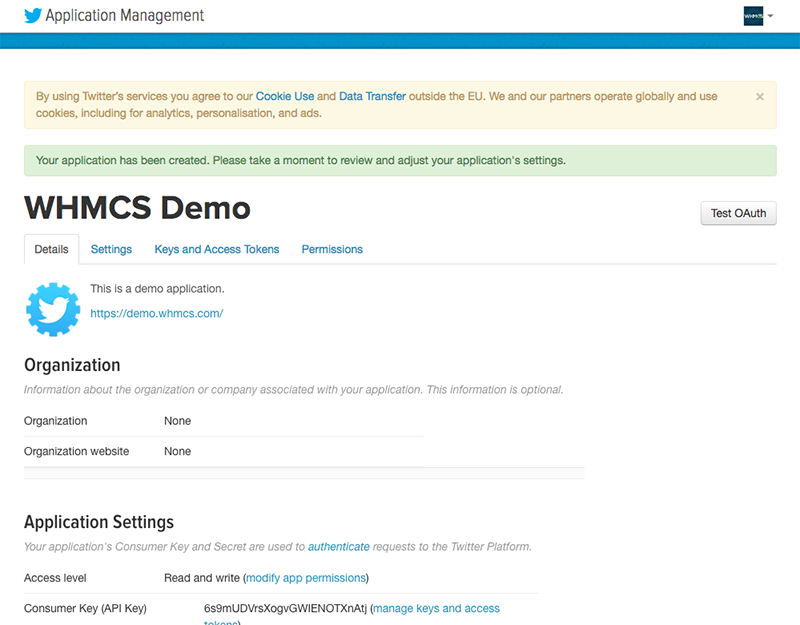The image size is (800, 625).
Task: Open the https://demo.whmcs.com/ link
Action: pyautogui.click(x=157, y=313)
